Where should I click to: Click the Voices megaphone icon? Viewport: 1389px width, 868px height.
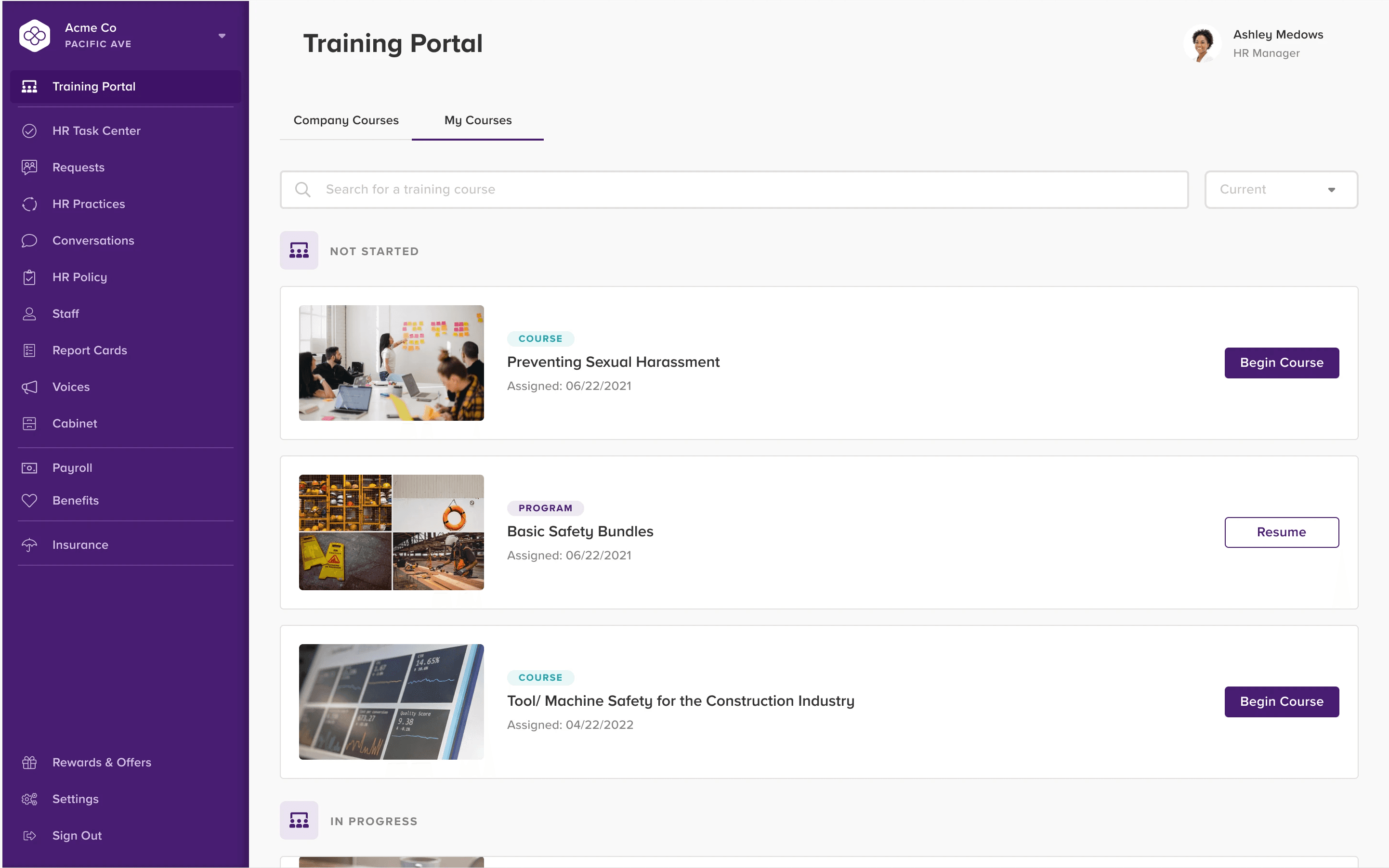pos(29,387)
